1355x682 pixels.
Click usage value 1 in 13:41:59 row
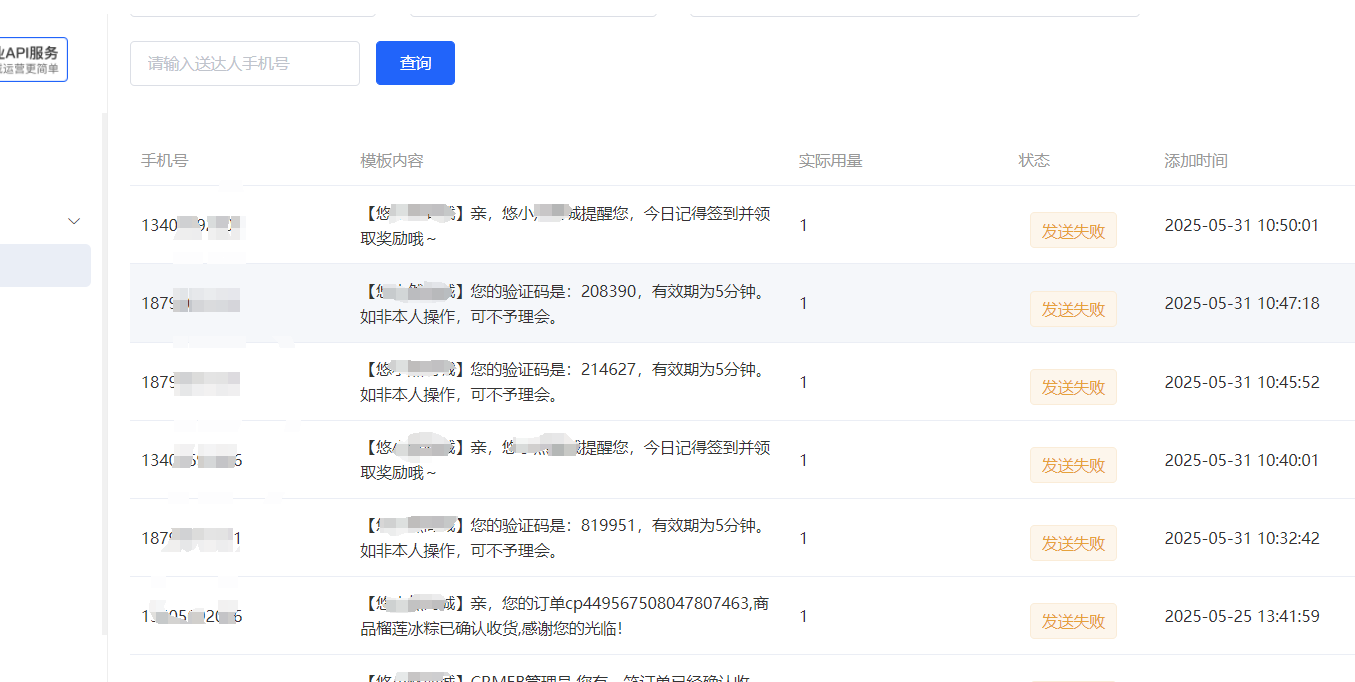(x=803, y=616)
